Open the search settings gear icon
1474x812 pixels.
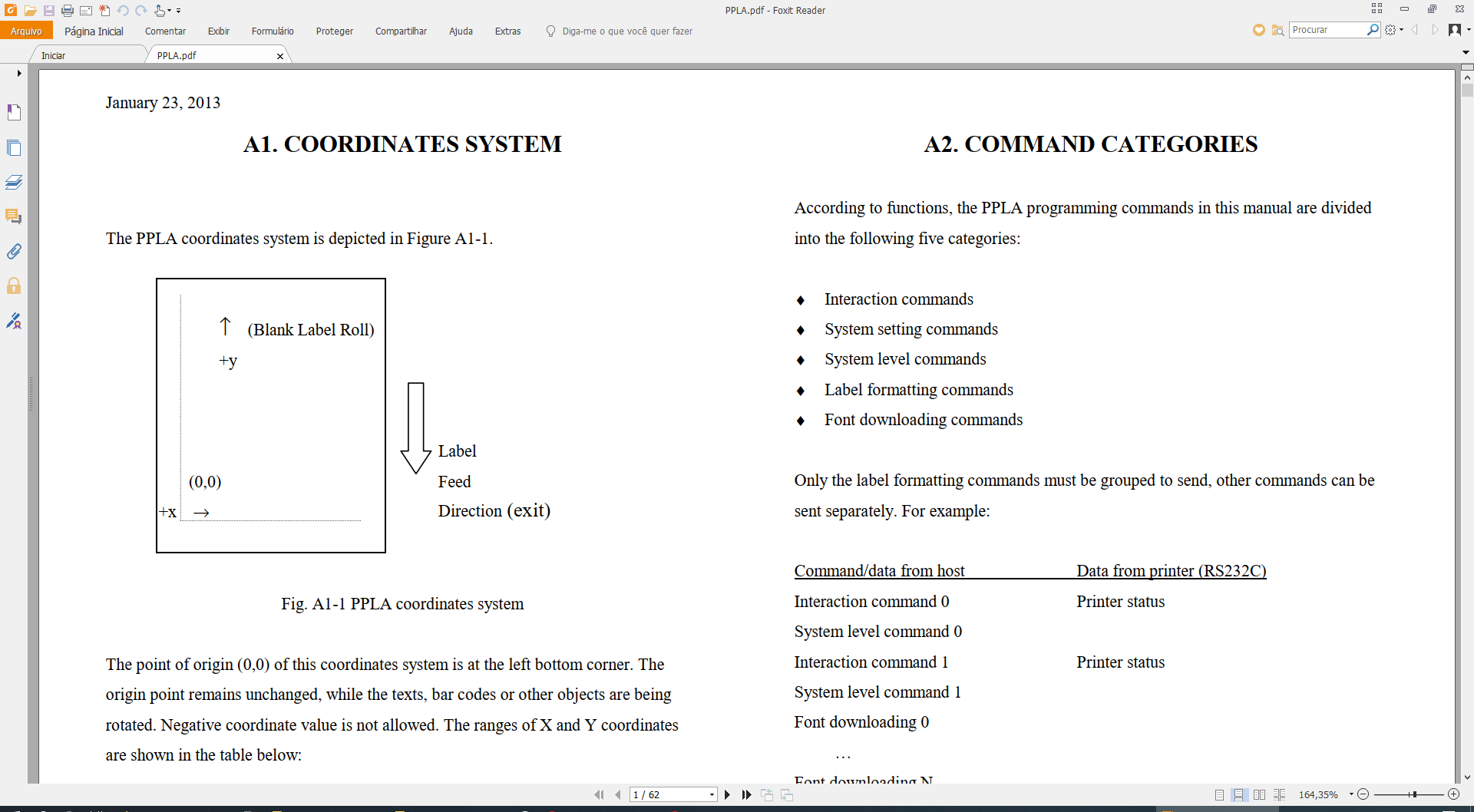pyautogui.click(x=1390, y=30)
